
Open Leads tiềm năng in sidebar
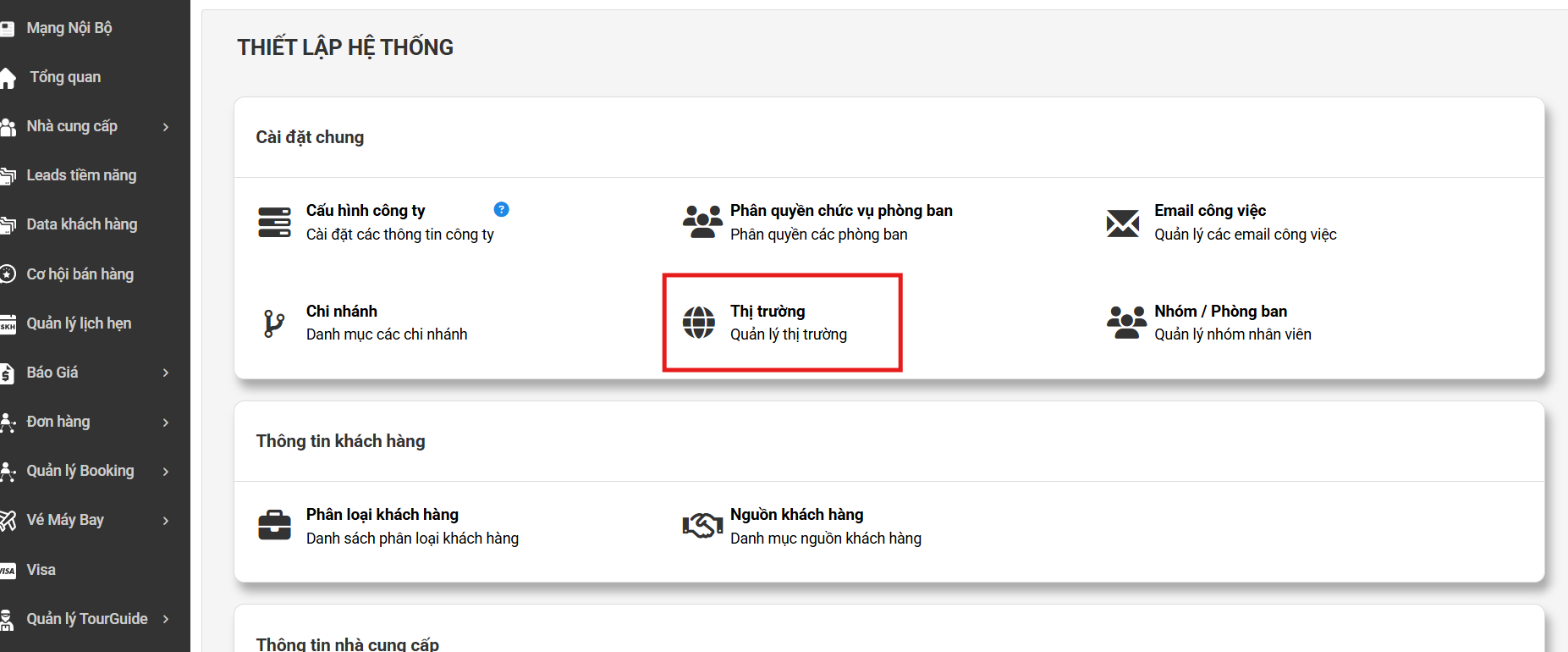81,175
